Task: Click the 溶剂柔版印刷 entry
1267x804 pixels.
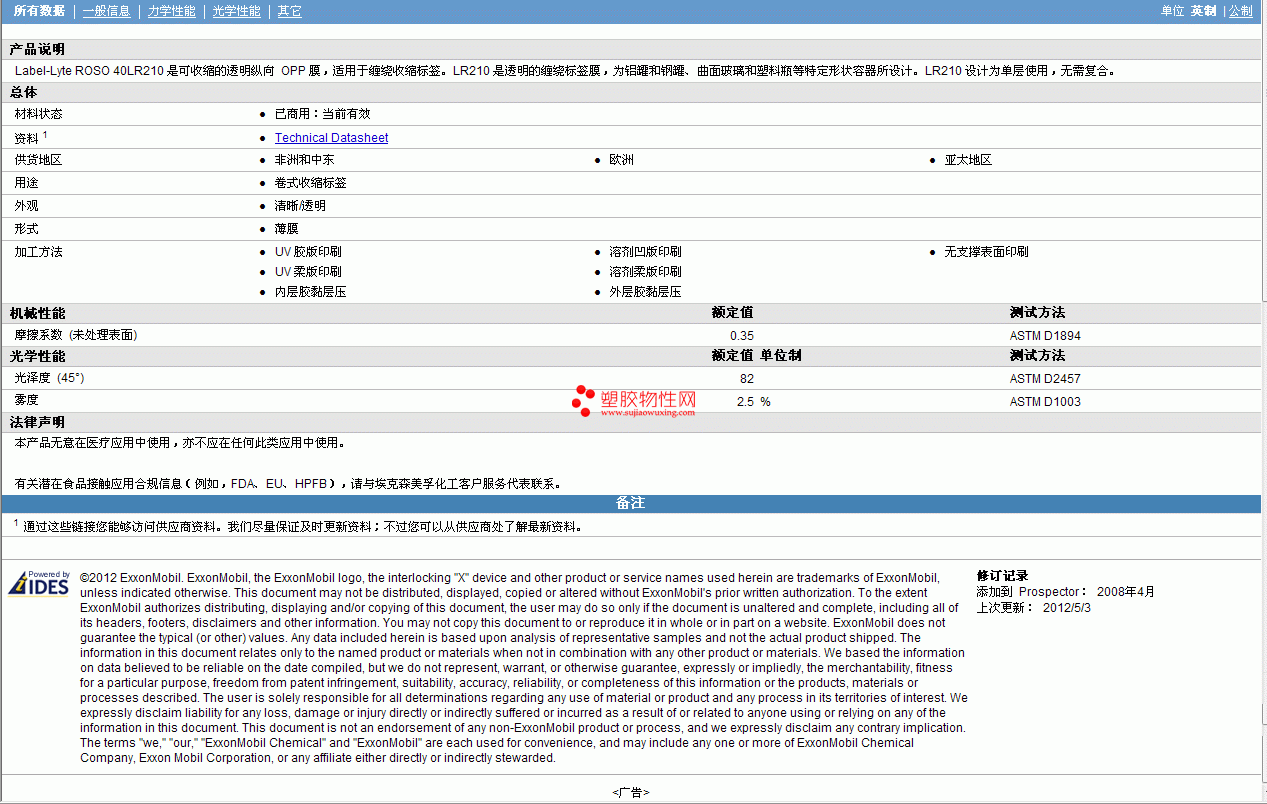Action: tap(645, 272)
